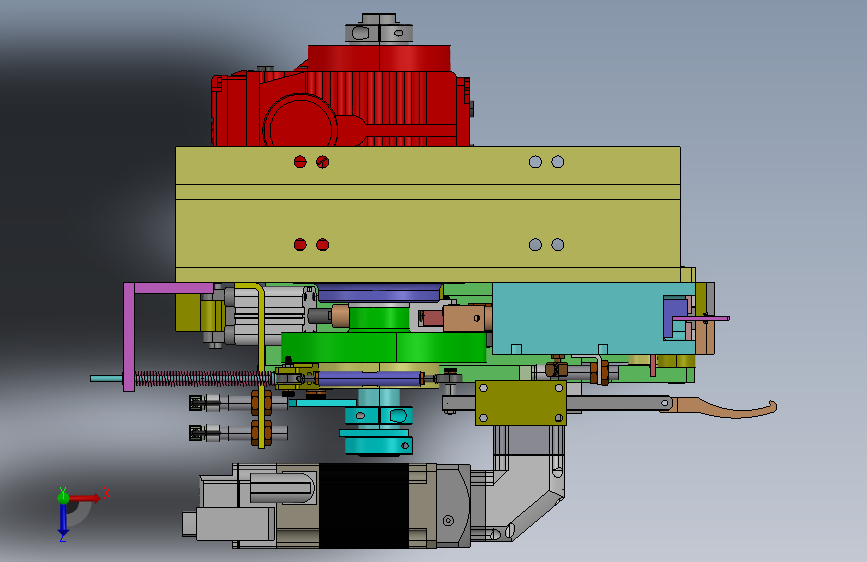Select the red gear motor housing
Viewport: 867px width, 562px height.
[x=341, y=97]
